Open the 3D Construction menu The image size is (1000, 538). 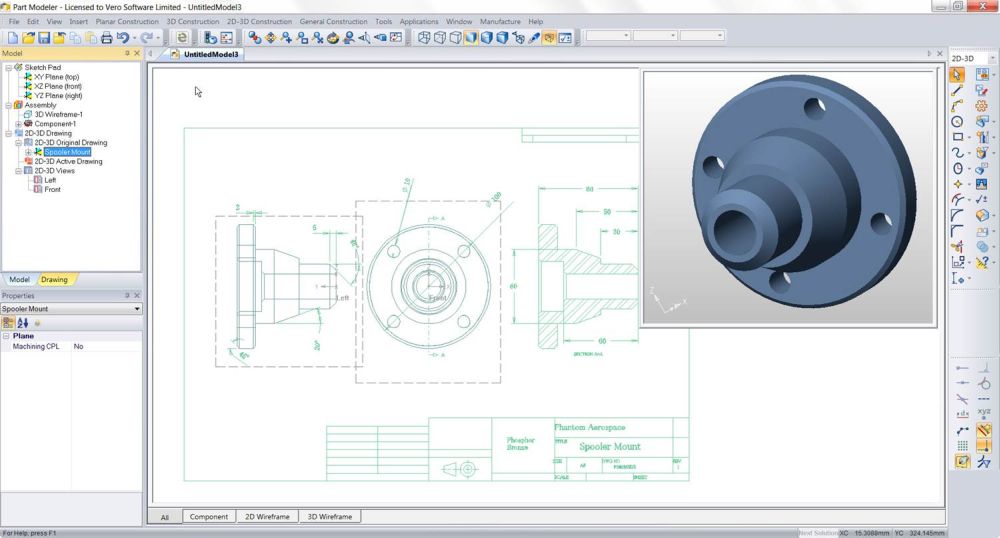click(193, 21)
